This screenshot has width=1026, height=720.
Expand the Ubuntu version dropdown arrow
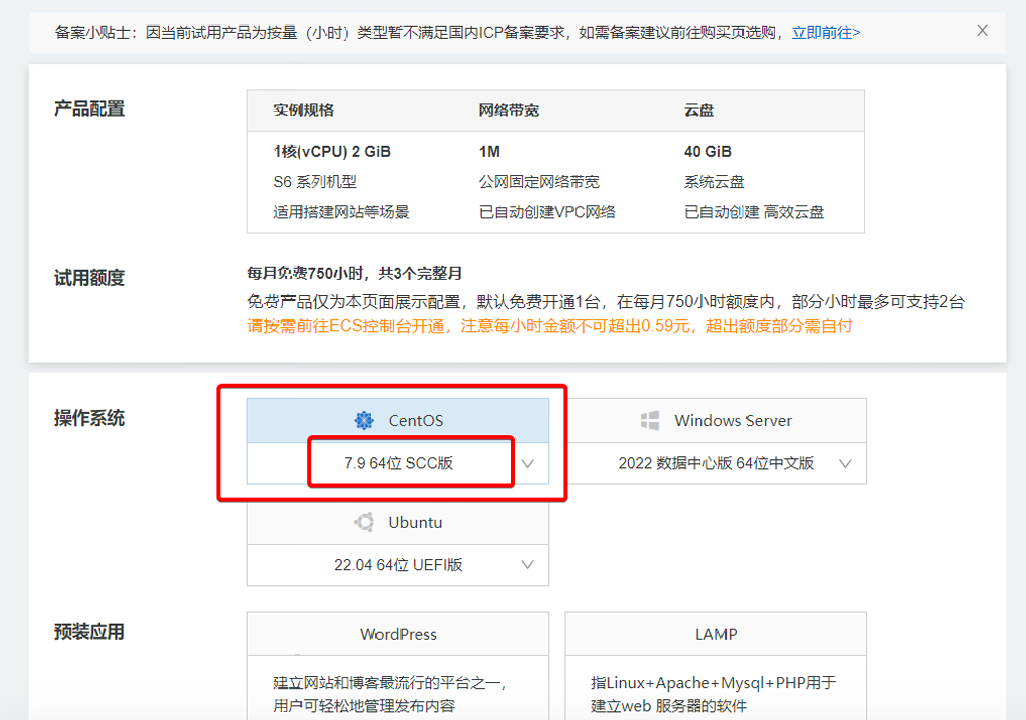[527, 565]
